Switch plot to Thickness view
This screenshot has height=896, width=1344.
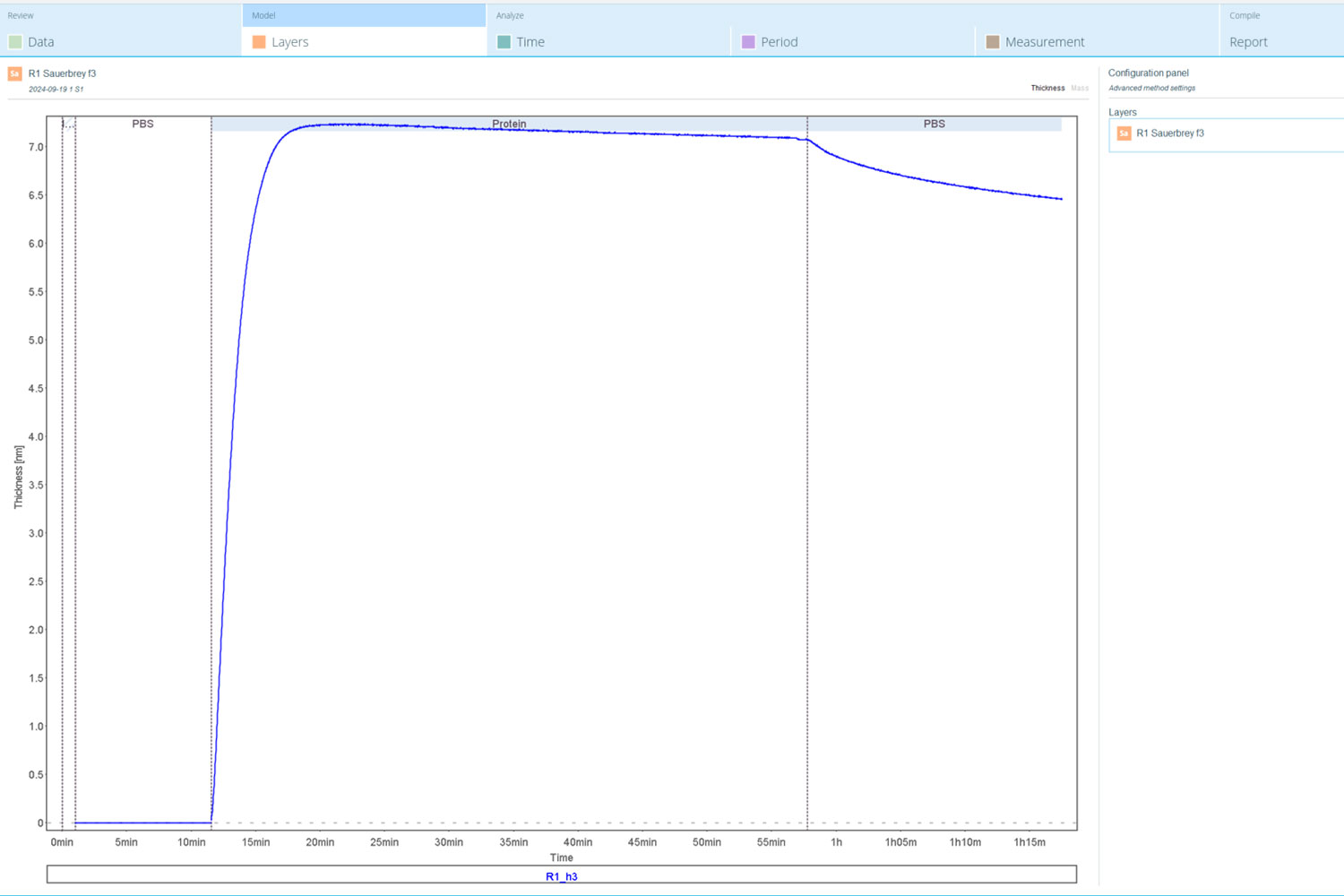[1047, 88]
